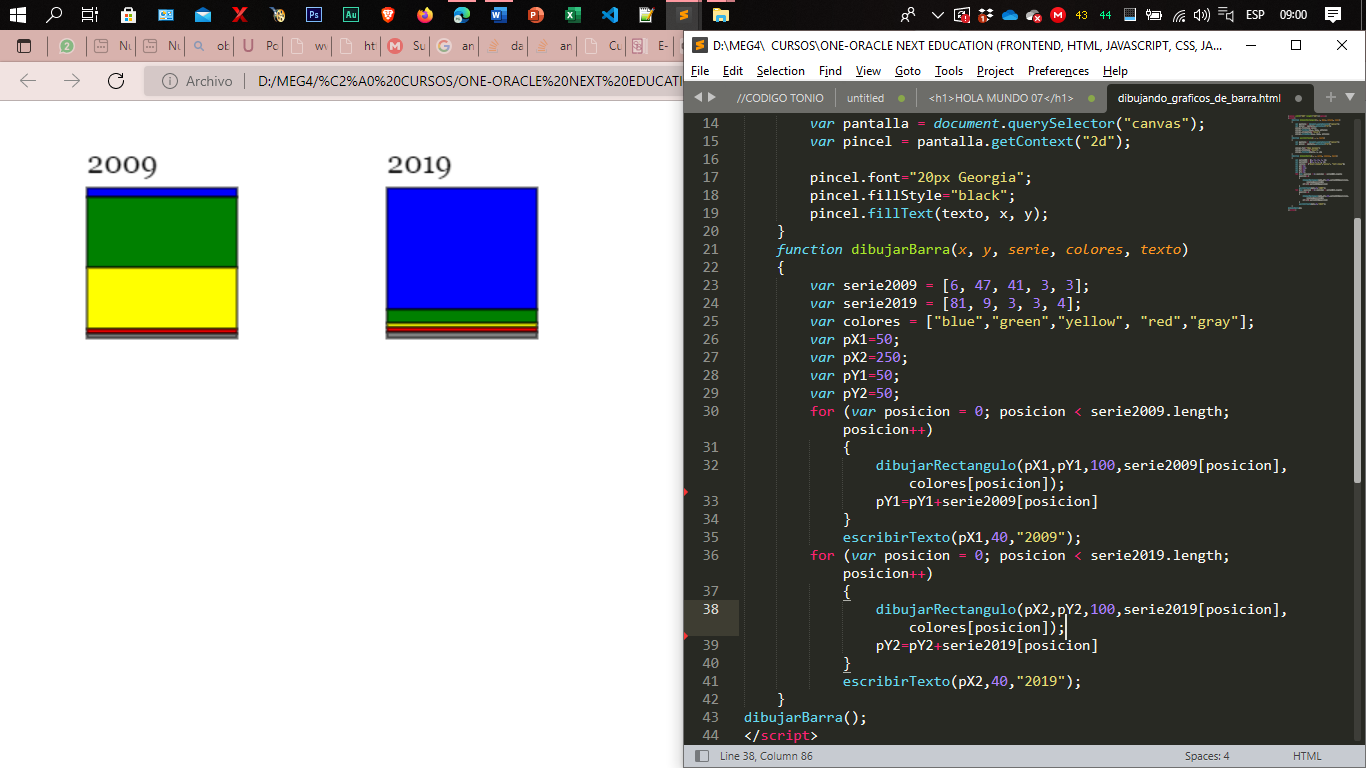Switch to the WhatsApp Edge tab
This screenshot has width=1366, height=768.
point(67,46)
